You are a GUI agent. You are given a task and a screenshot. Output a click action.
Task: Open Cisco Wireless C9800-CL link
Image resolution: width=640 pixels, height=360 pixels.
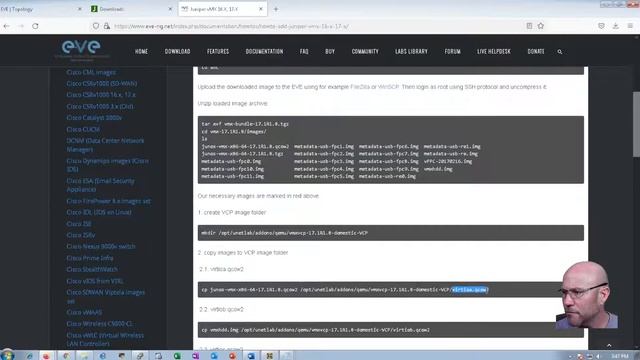pos(100,324)
